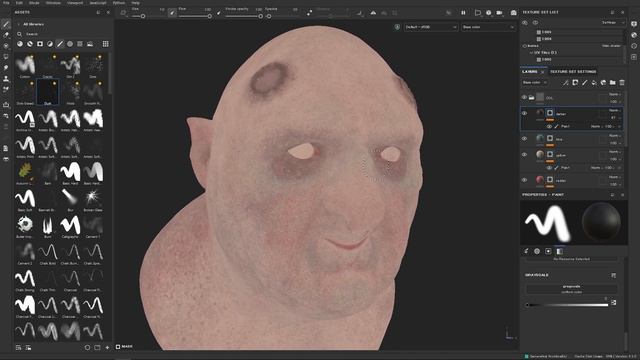640x360 pixels.
Task: Select the teal material layer thumbnail
Action: [540, 139]
